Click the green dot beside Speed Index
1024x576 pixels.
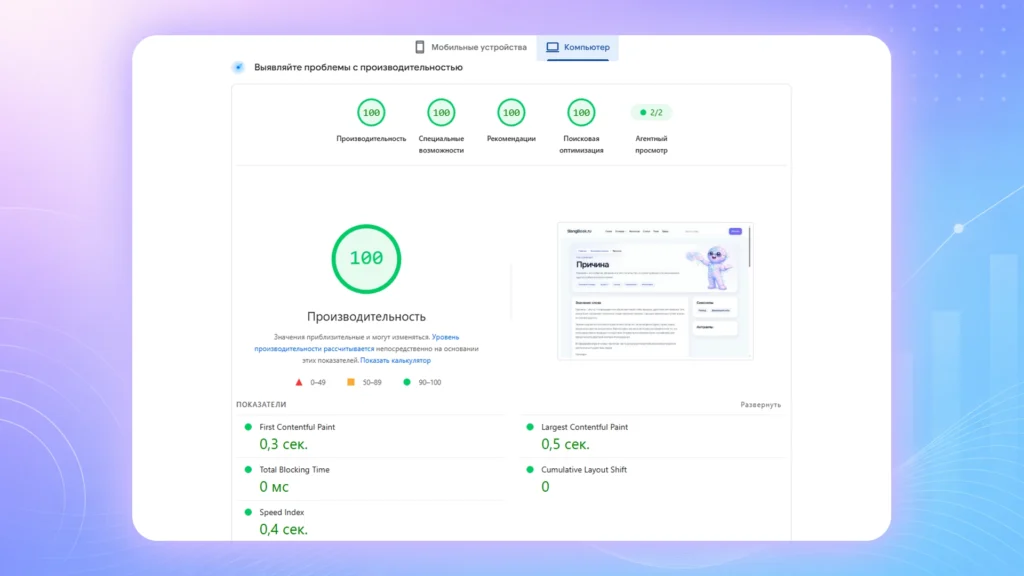point(248,513)
